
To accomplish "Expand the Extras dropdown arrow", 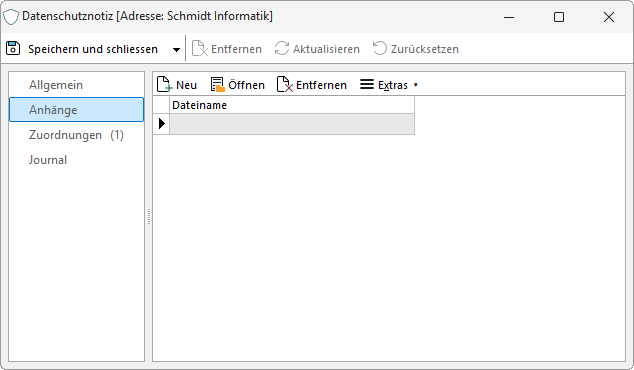I will point(416,85).
